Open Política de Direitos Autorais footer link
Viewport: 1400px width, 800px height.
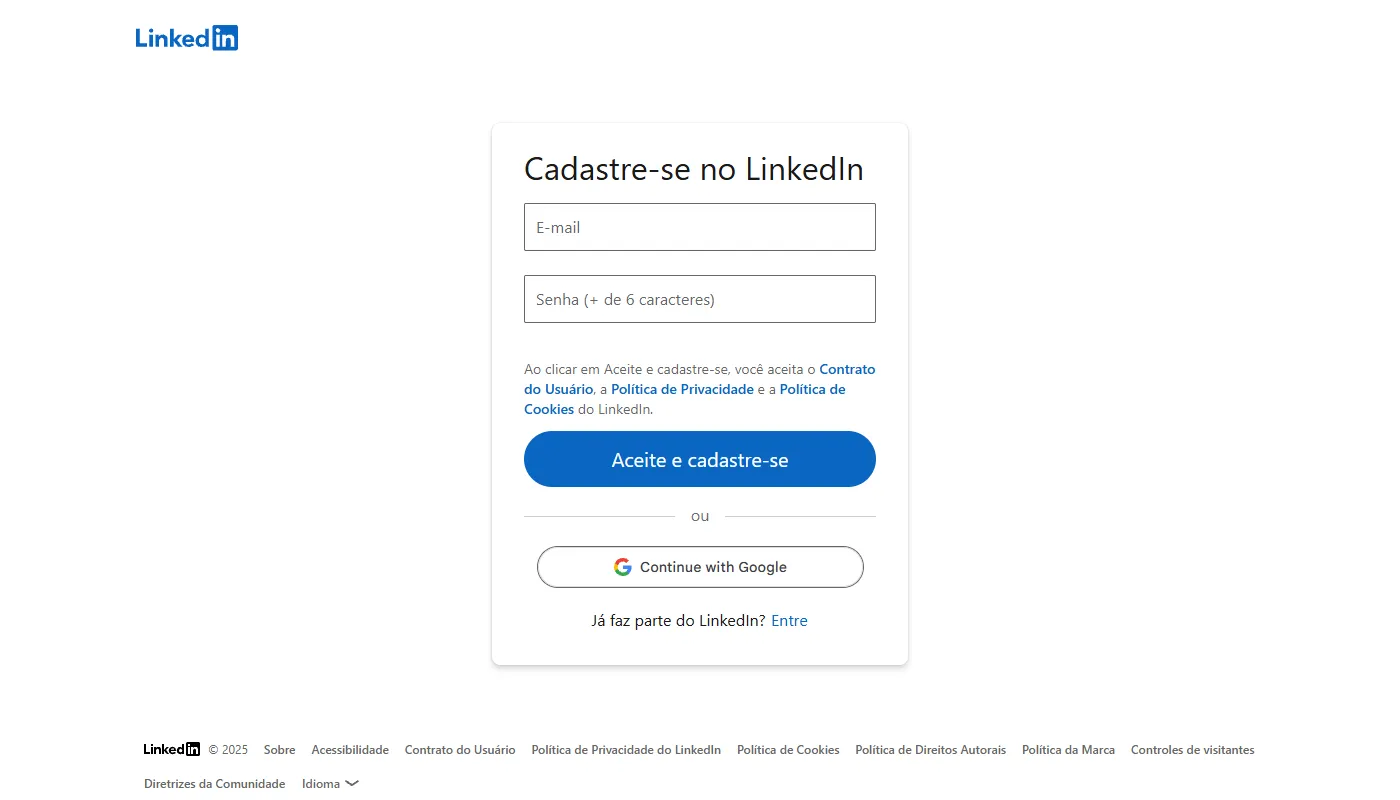(x=931, y=750)
